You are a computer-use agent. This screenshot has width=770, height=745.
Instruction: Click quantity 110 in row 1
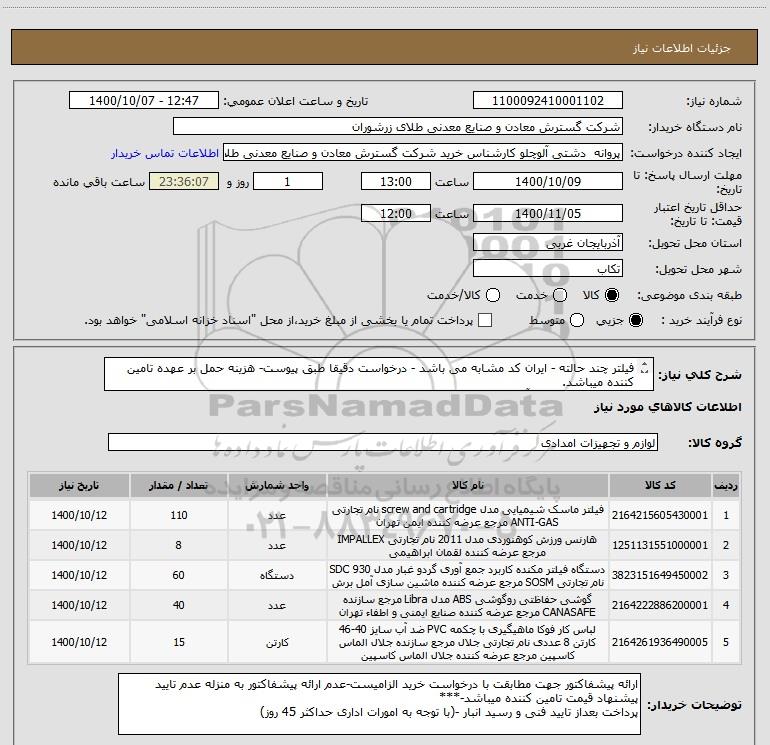click(179, 515)
